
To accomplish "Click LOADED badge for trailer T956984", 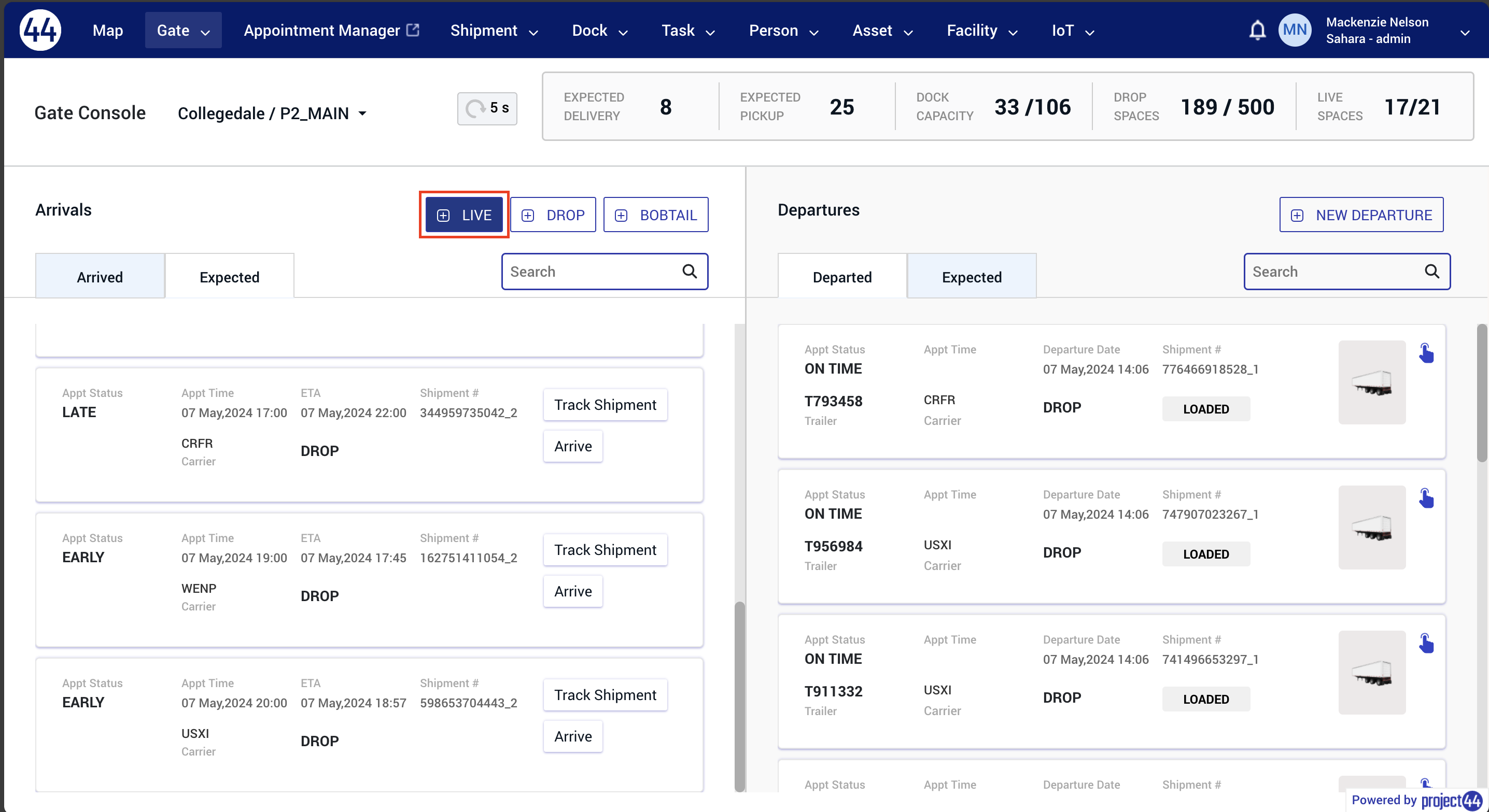I will (x=1206, y=553).
